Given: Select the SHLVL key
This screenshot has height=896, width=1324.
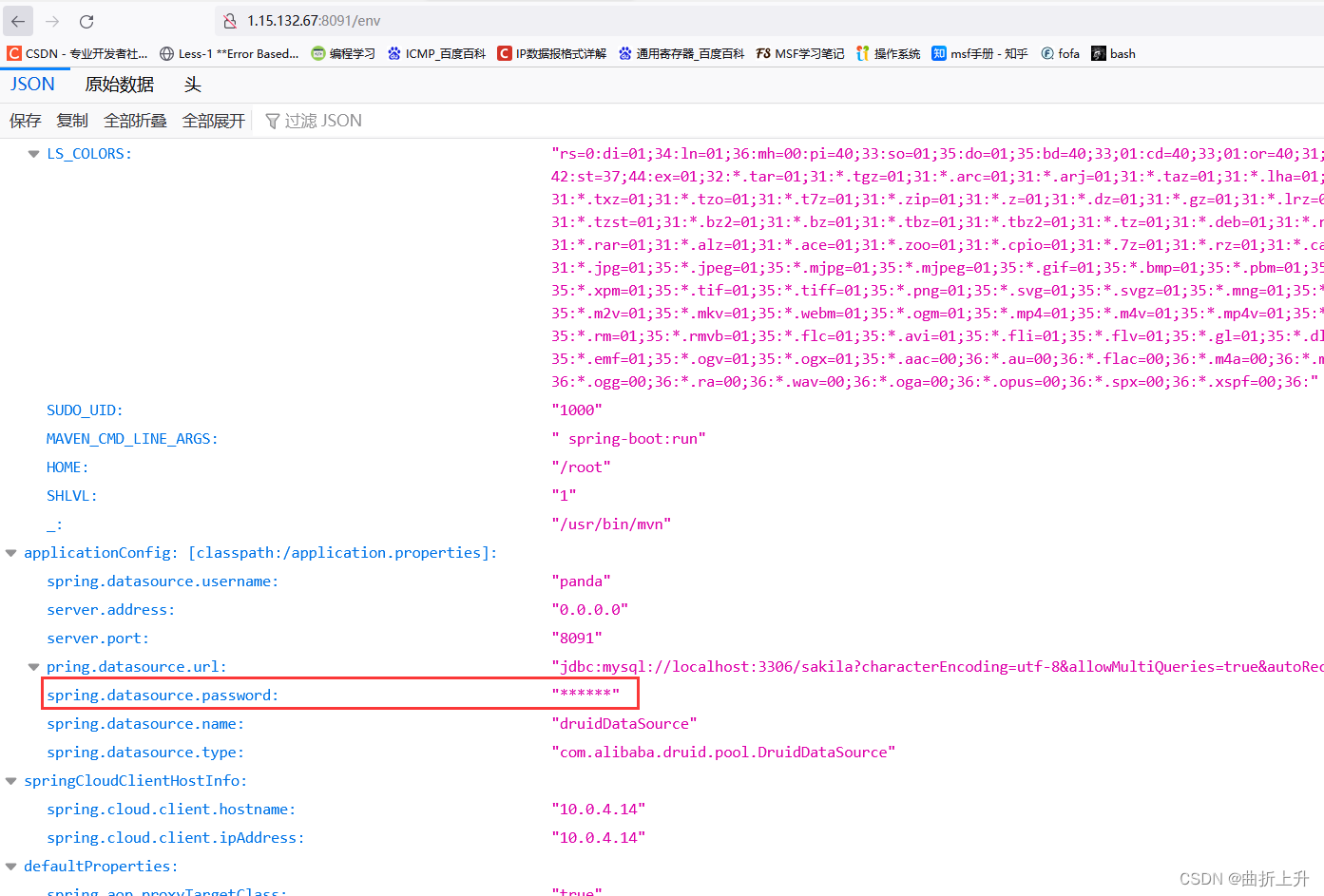Looking at the screenshot, I should [x=71, y=496].
